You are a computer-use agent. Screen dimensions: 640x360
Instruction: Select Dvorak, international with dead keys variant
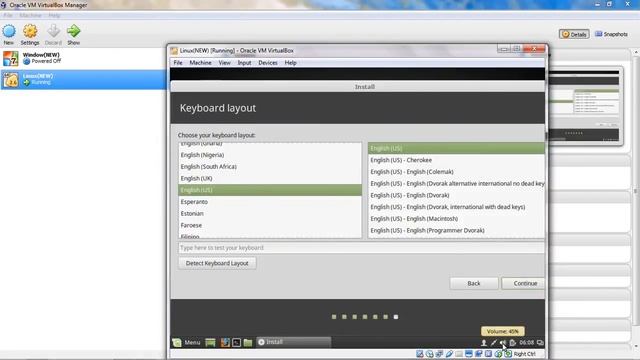click(x=456, y=207)
